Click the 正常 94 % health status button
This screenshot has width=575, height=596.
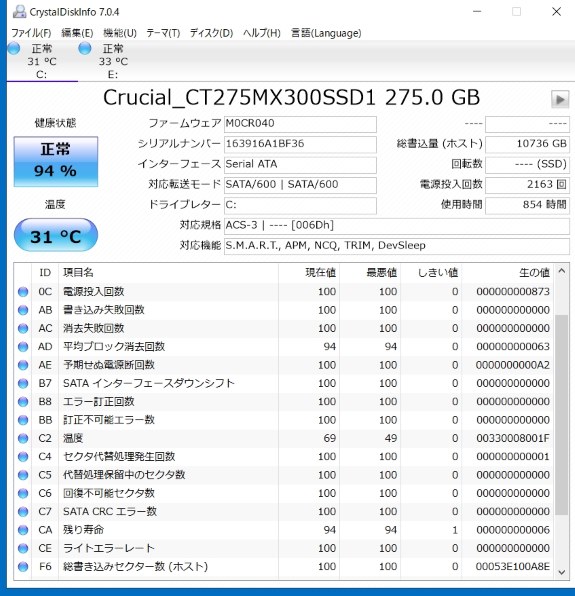click(56, 162)
